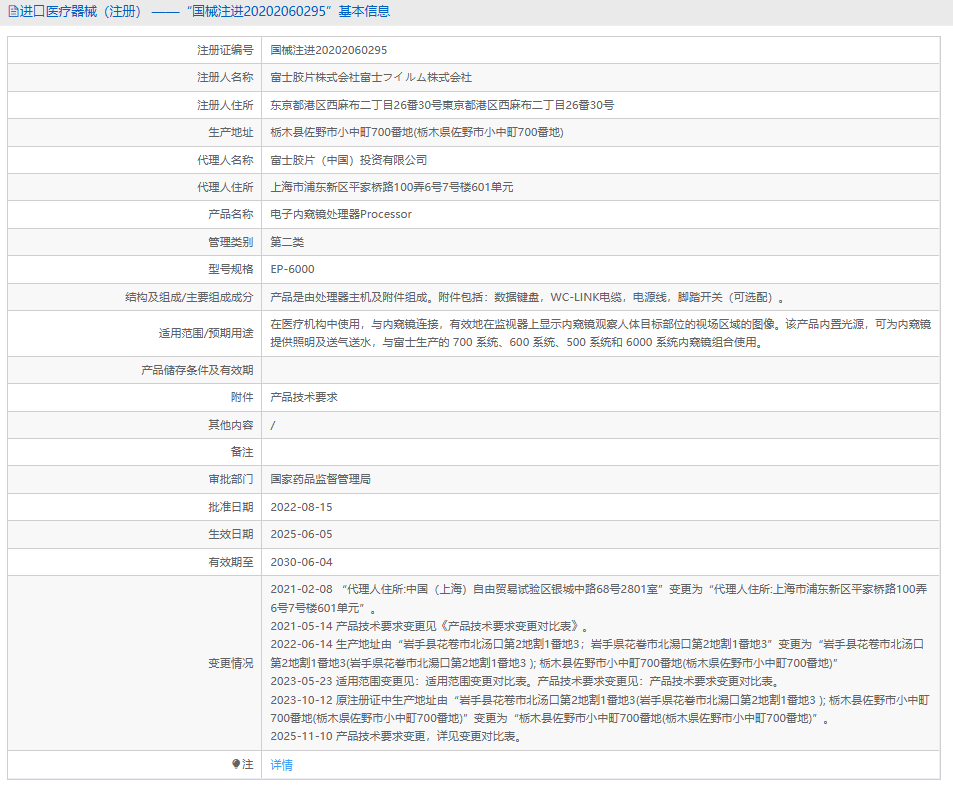Click the lightbulb icon beside 注 label
953x788 pixels.
pyautogui.click(x=236, y=764)
